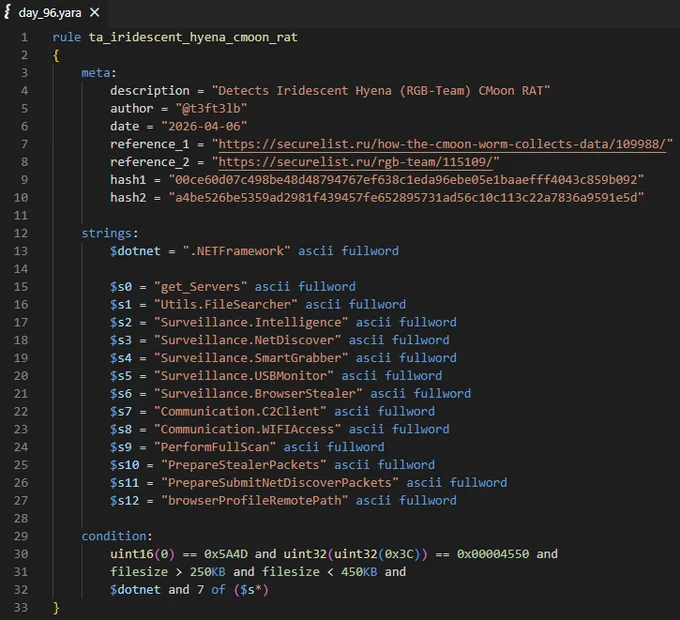Click the "PrepareStealerPackets" string
Viewport: 680px width, 620px height.
(244, 465)
